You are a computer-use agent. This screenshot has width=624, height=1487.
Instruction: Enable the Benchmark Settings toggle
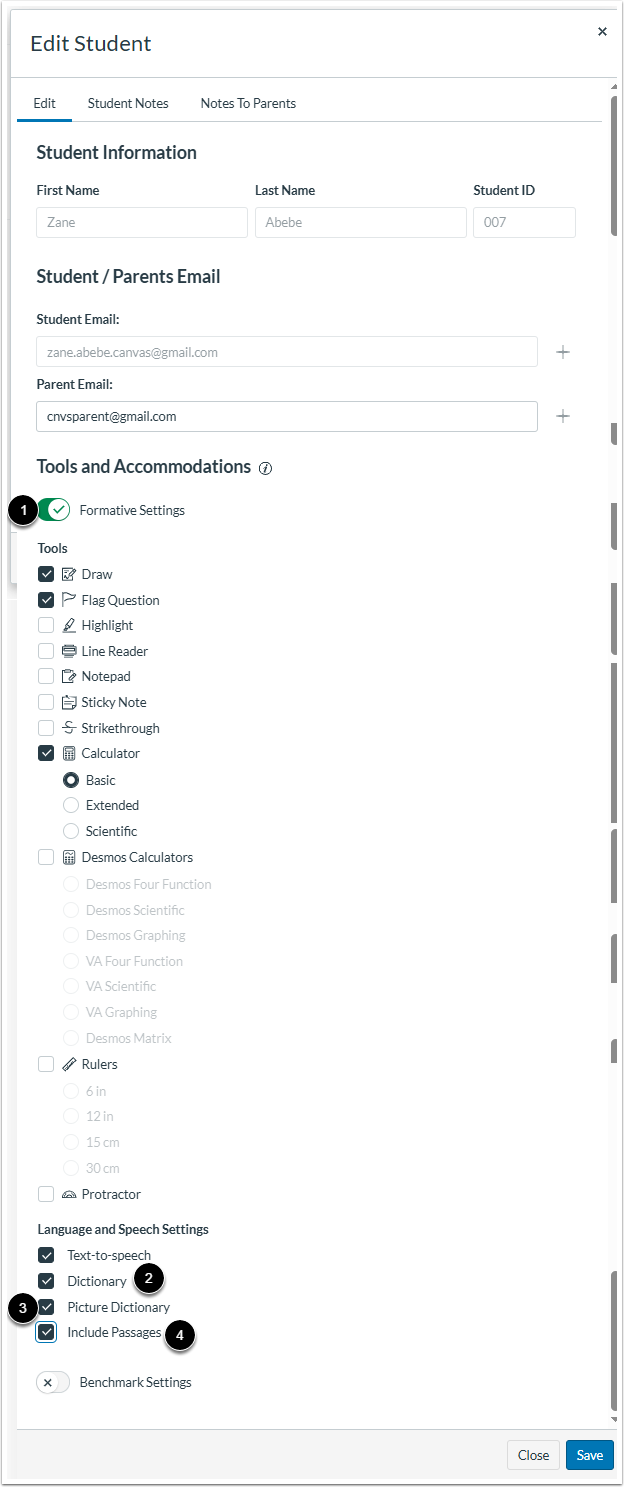52,1382
